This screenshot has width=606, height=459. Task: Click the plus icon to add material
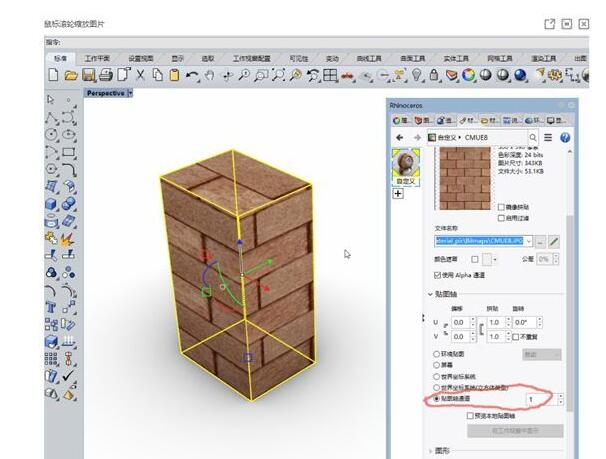pos(398,194)
